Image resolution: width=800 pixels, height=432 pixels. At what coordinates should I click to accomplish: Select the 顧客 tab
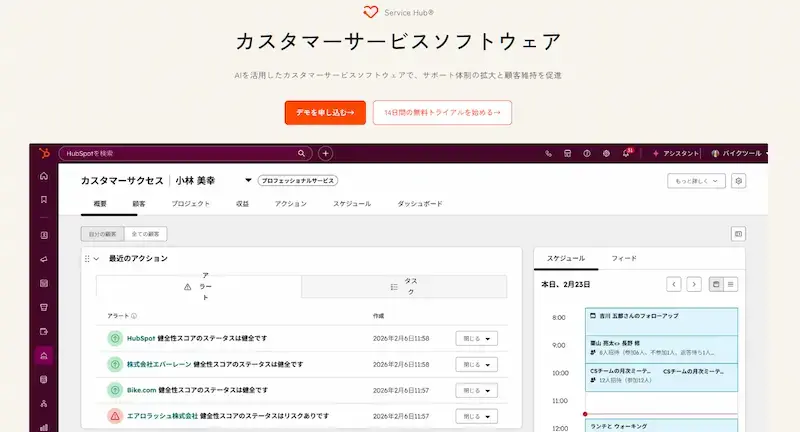click(139, 204)
